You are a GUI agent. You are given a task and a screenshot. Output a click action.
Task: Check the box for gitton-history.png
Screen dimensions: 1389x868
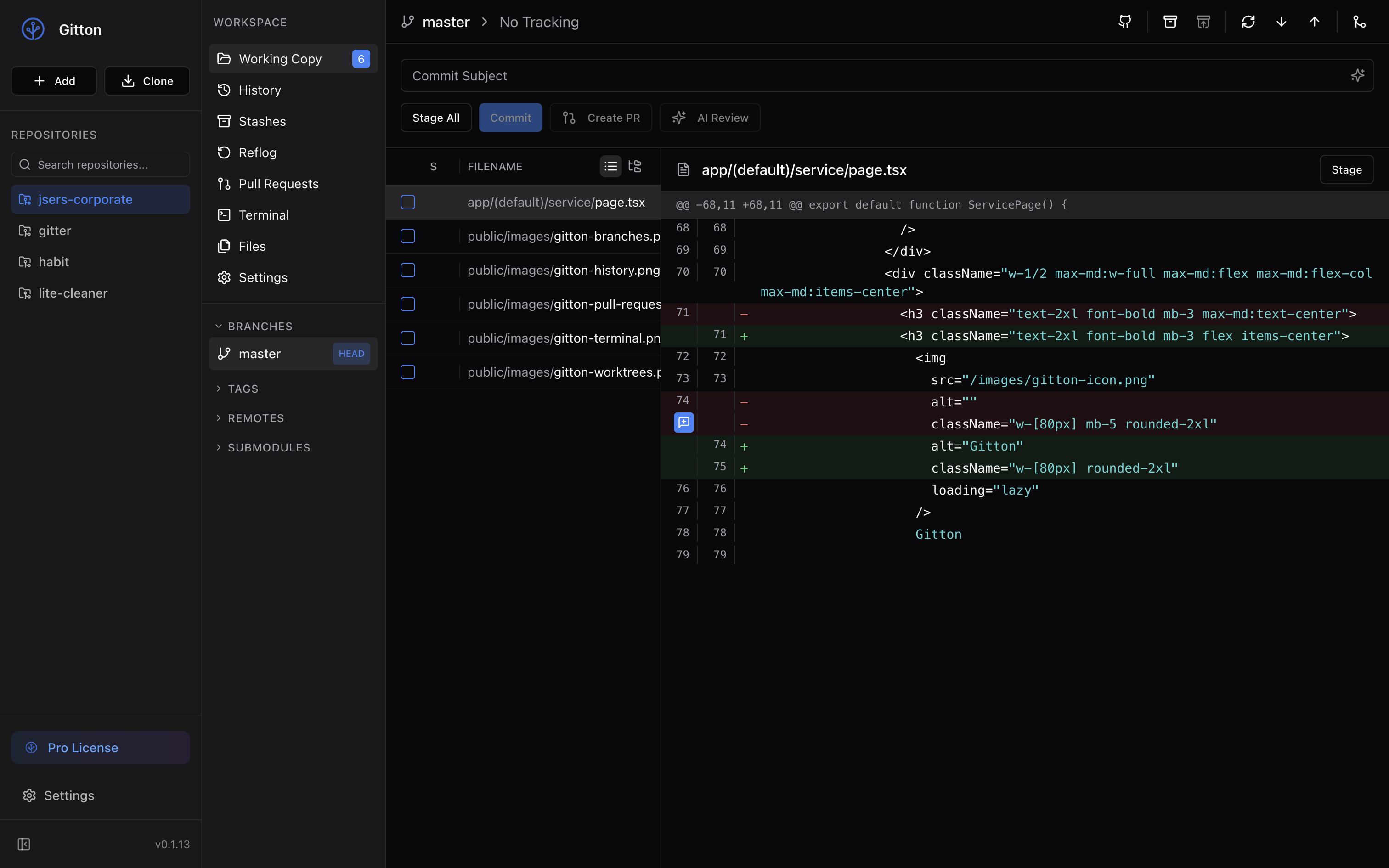coord(407,270)
